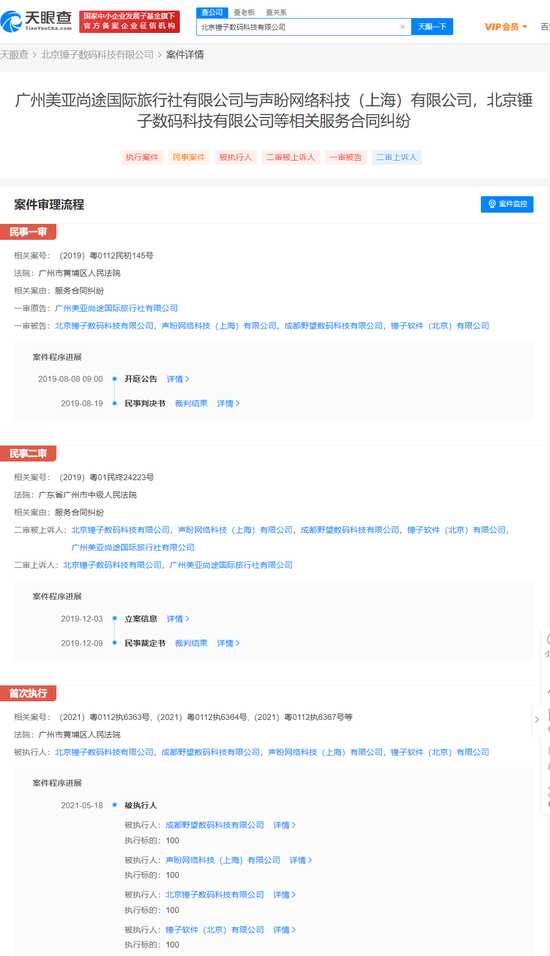Click the red government-backed credit agency banner

pyautogui.click(x=130, y=21)
